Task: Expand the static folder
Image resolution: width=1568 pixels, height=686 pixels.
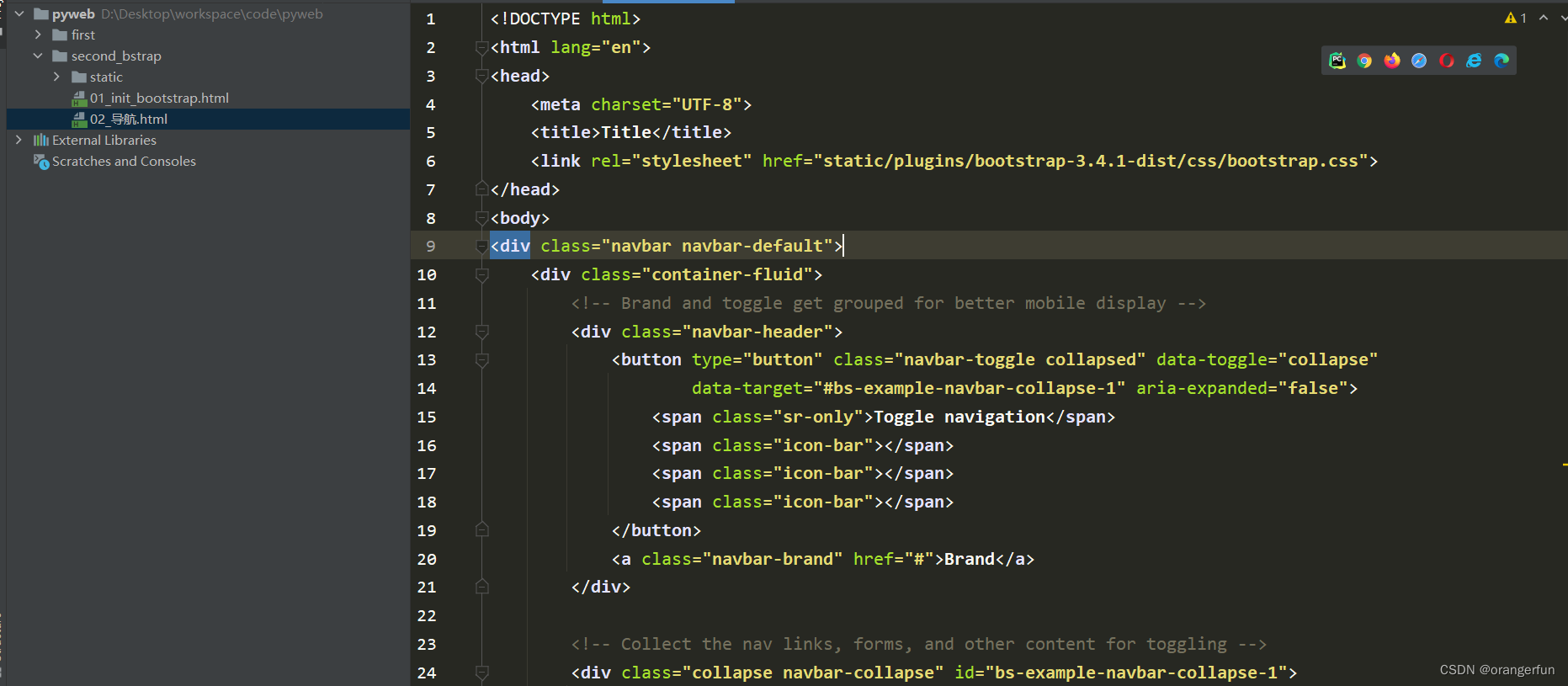Action: (x=56, y=77)
